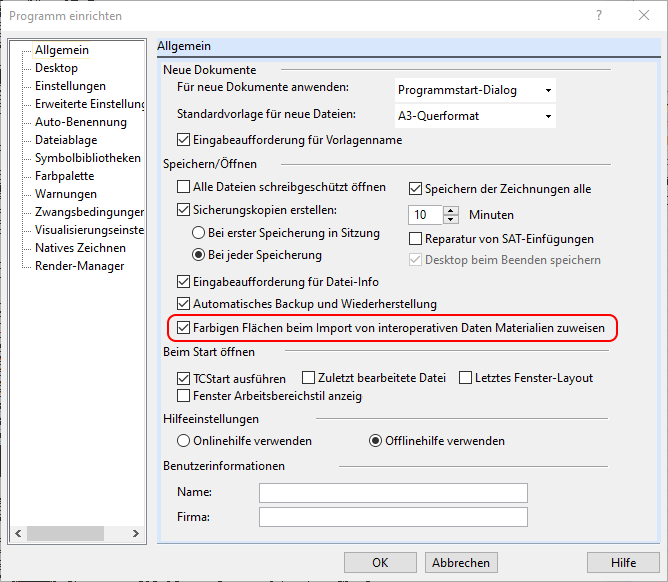Screen dimensions: 668x582
Task: Enable 'Fenster Arbeitsbereichstil anzeig' checkbox
Action: tap(183, 396)
